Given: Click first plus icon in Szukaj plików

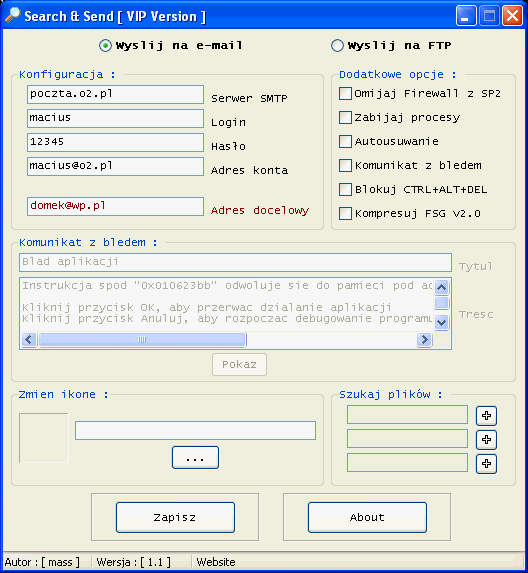Looking at the screenshot, I should point(486,415).
